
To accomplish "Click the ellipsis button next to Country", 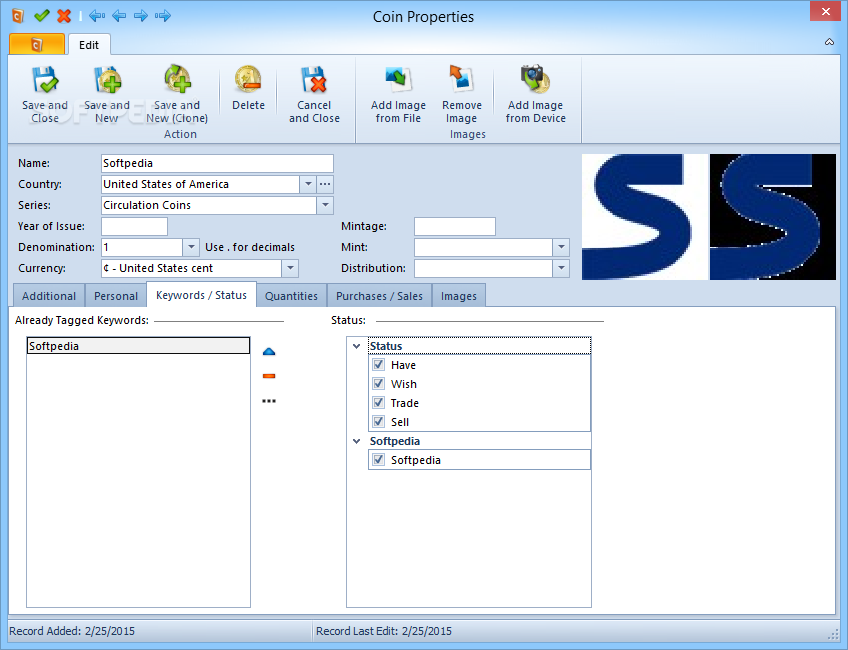I will pos(324,184).
